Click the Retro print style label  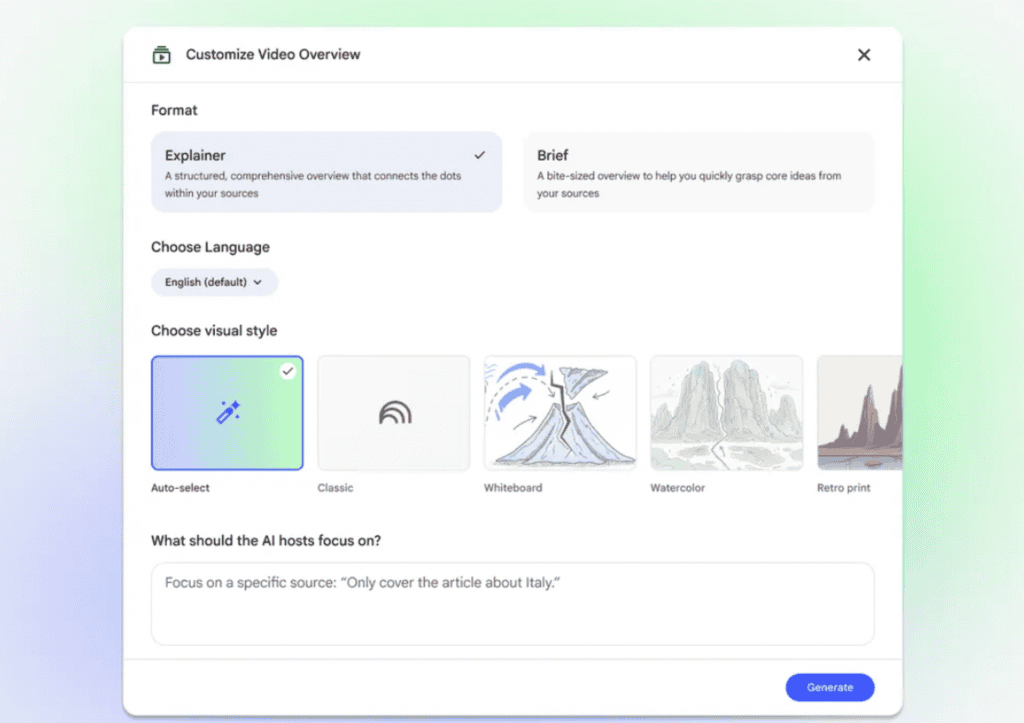pyautogui.click(x=843, y=488)
